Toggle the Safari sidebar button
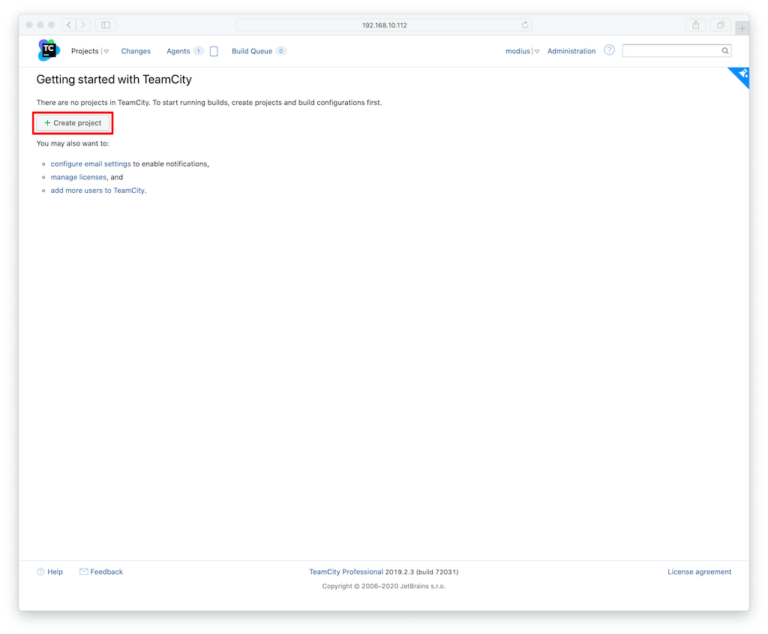Image resolution: width=768 pixels, height=634 pixels. (x=106, y=24)
